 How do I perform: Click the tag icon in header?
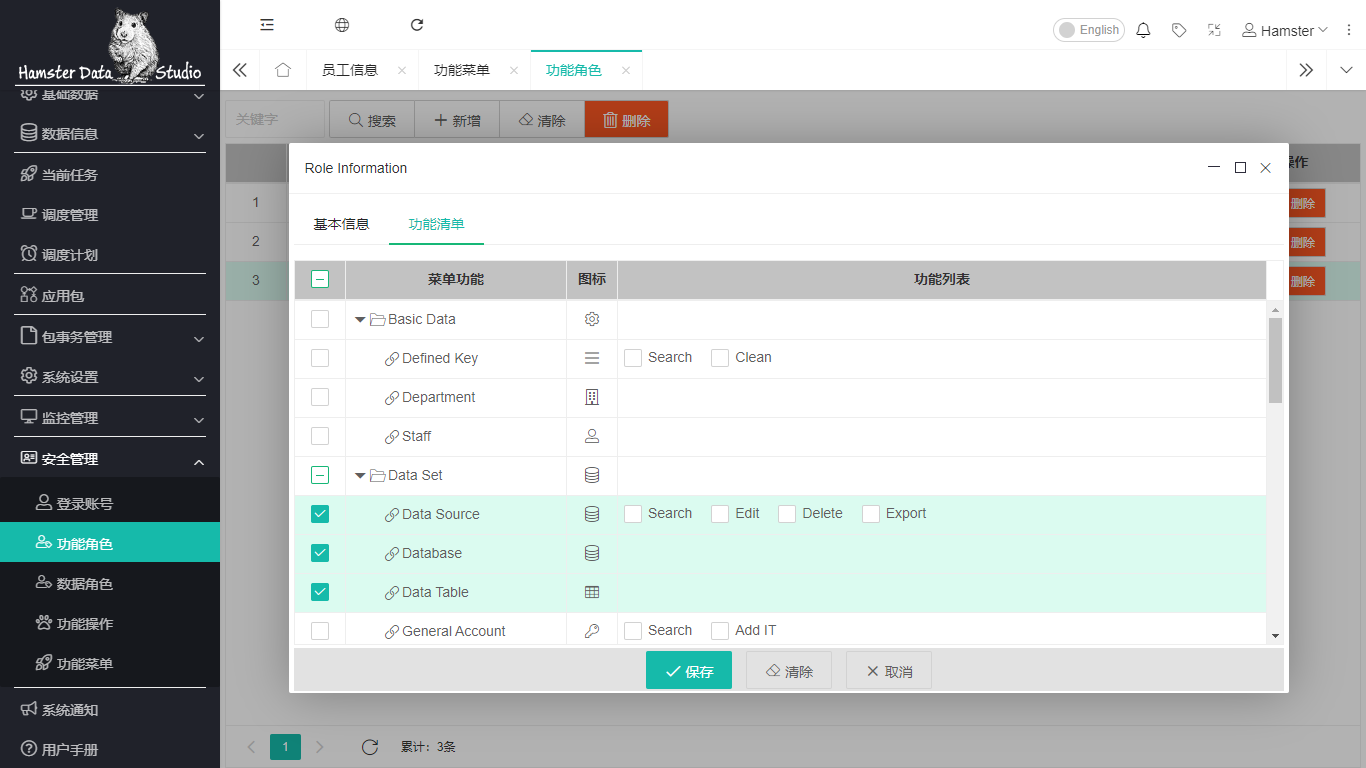(x=1179, y=30)
